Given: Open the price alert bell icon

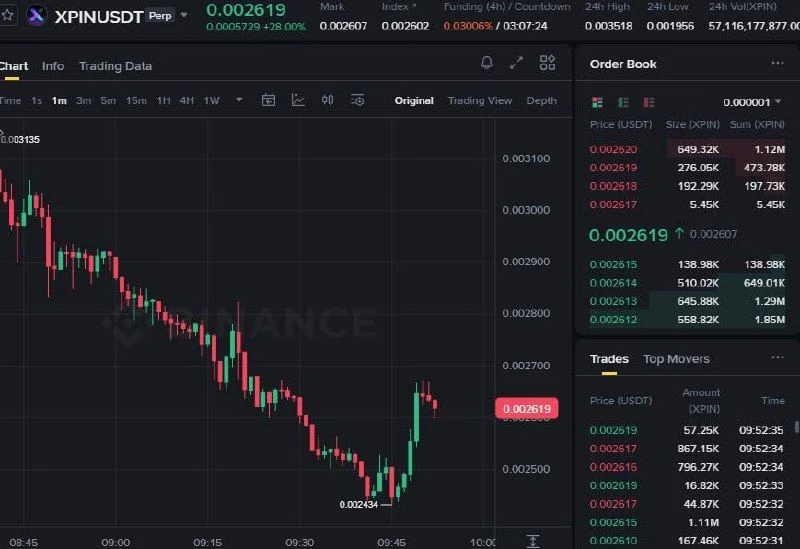Looking at the screenshot, I should pyautogui.click(x=487, y=63).
